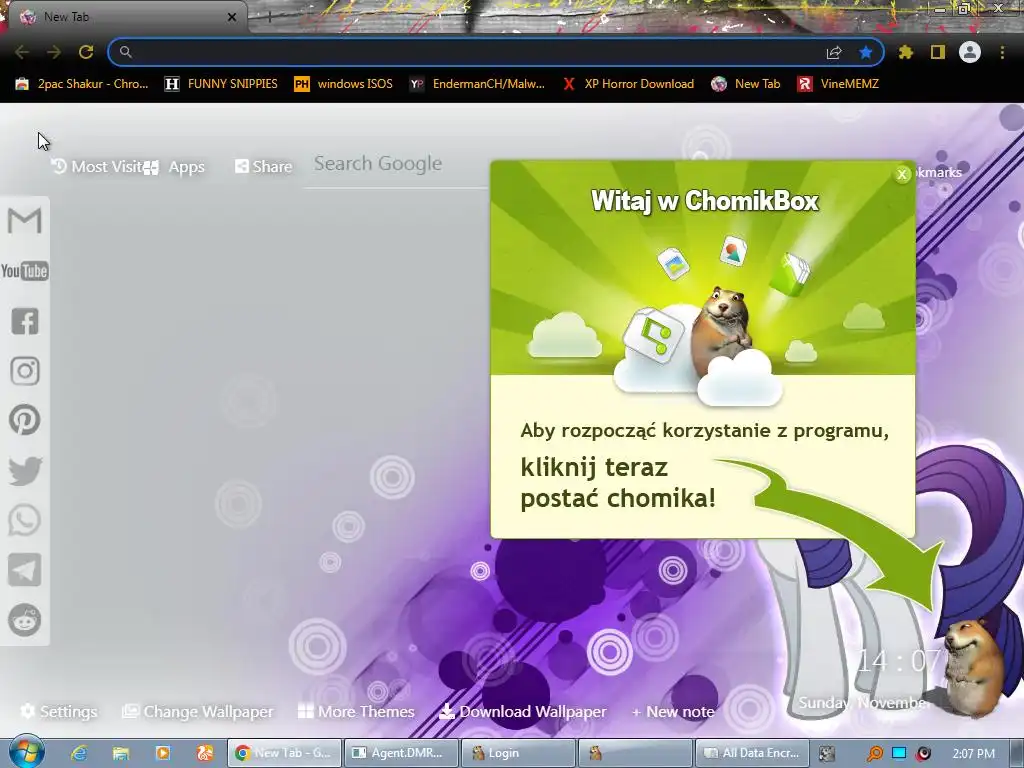The height and width of the screenshot is (768, 1024).
Task: Open VineMEMZ bookmark
Action: 839,84
